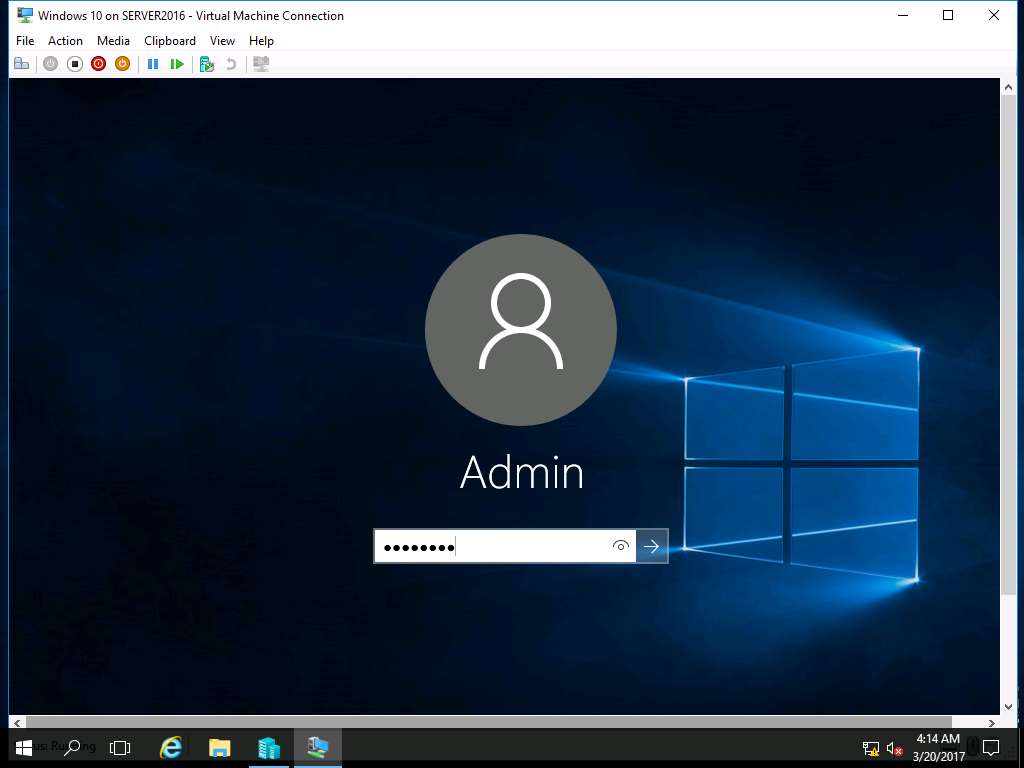Minimize the Virtual Machine Connection window
This screenshot has width=1024, height=768.
click(903, 15)
